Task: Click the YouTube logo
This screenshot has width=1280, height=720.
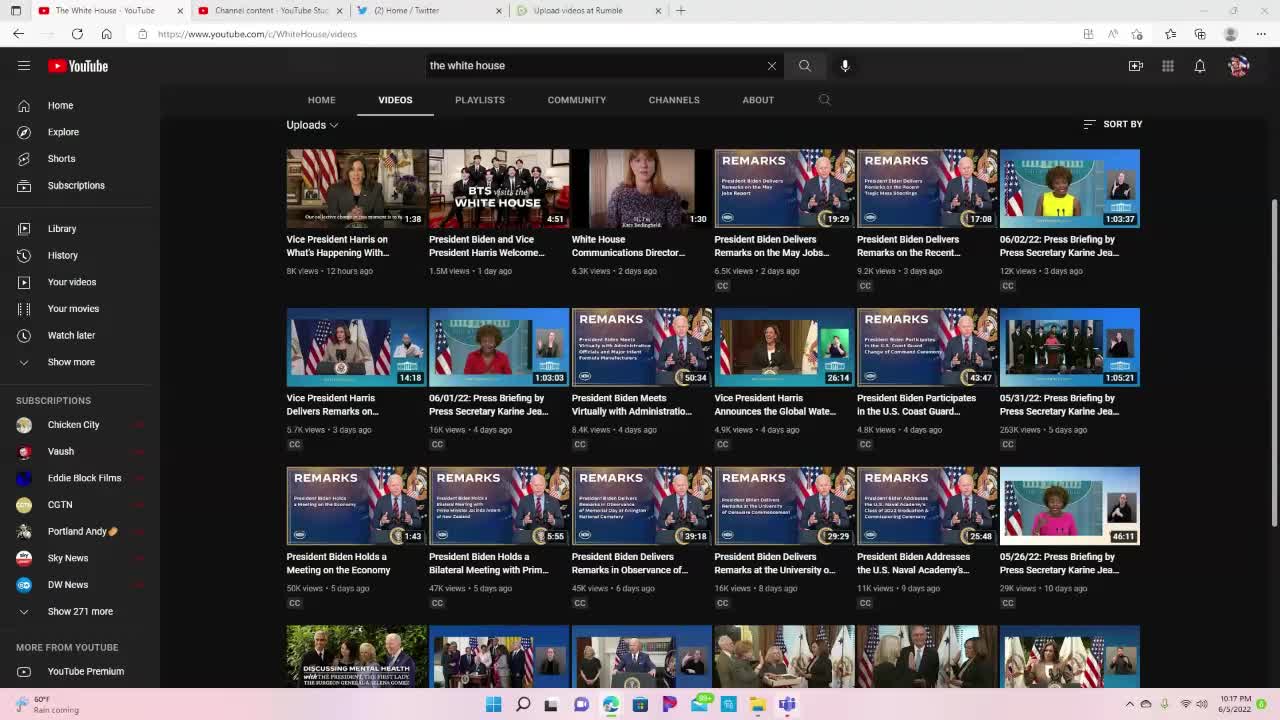Action: [78, 66]
